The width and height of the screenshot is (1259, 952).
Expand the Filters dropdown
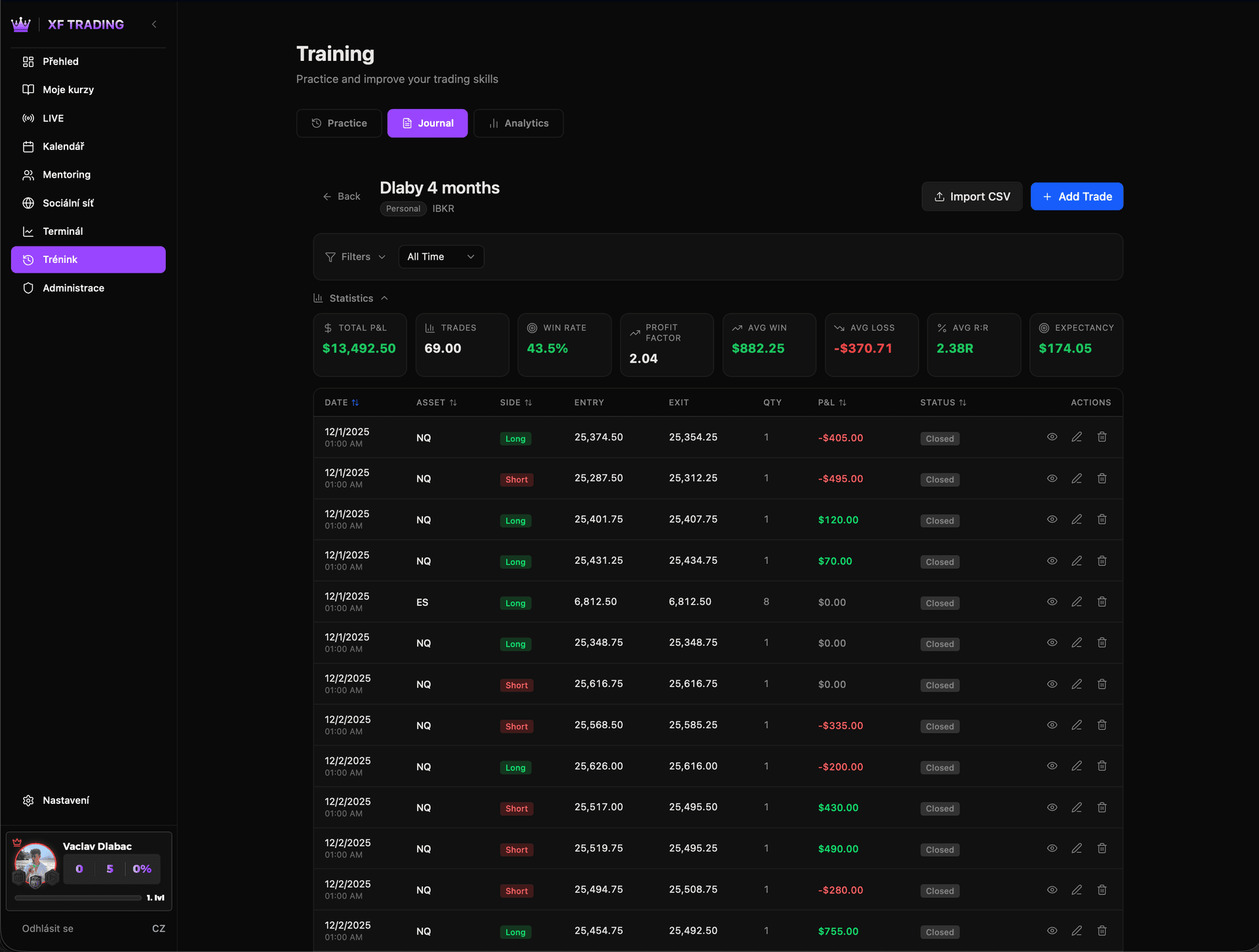pos(355,257)
